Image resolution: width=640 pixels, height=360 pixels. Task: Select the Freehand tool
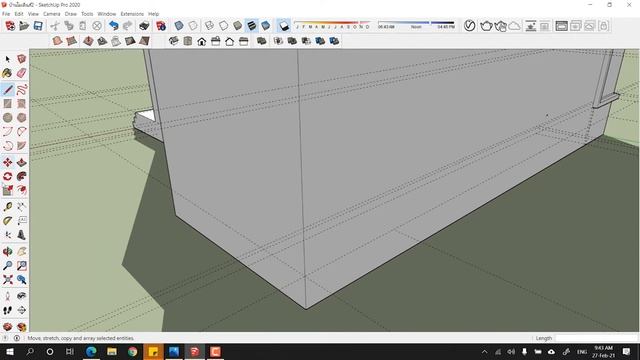(x=22, y=89)
